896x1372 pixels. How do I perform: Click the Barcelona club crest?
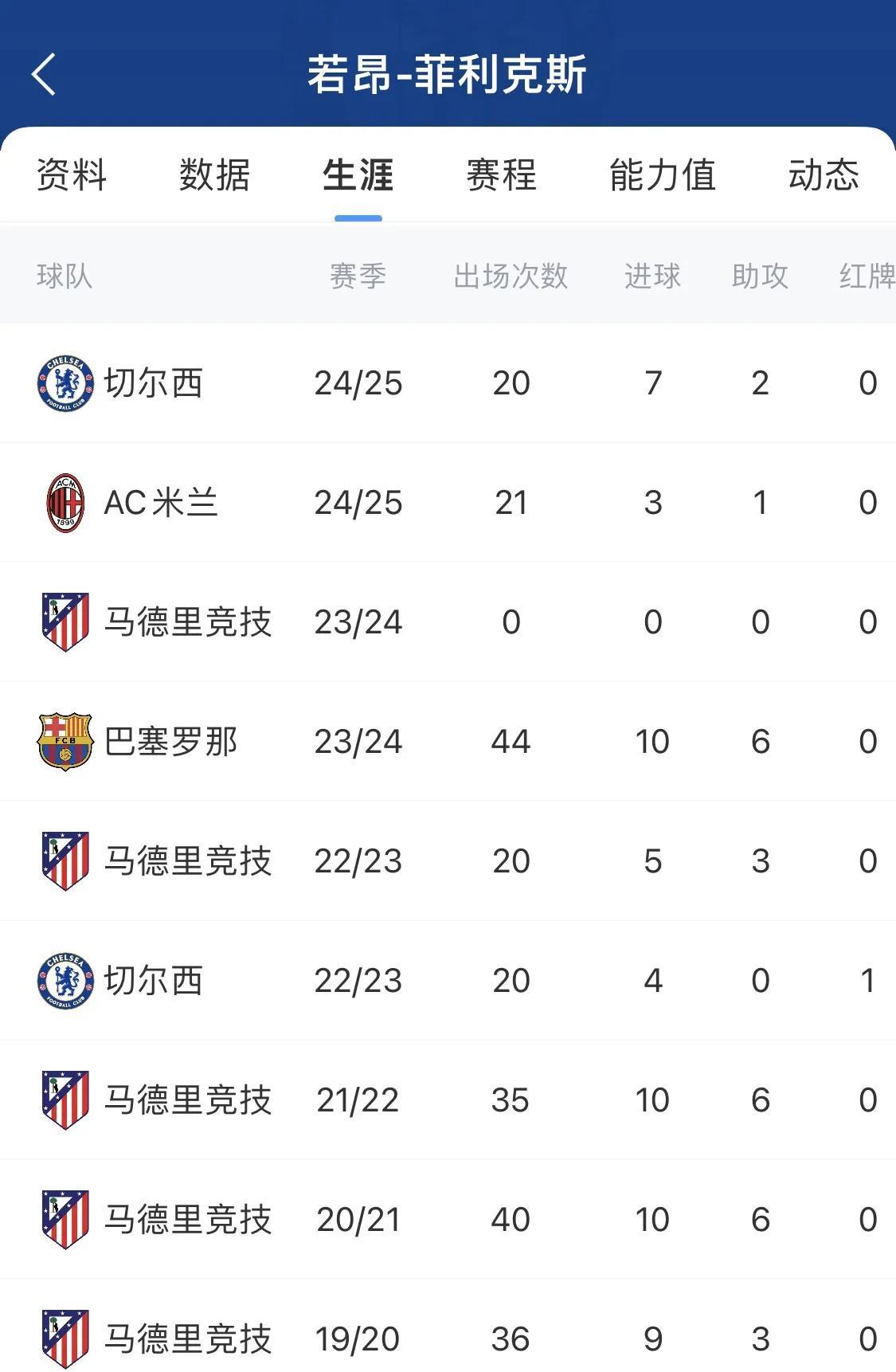click(65, 742)
